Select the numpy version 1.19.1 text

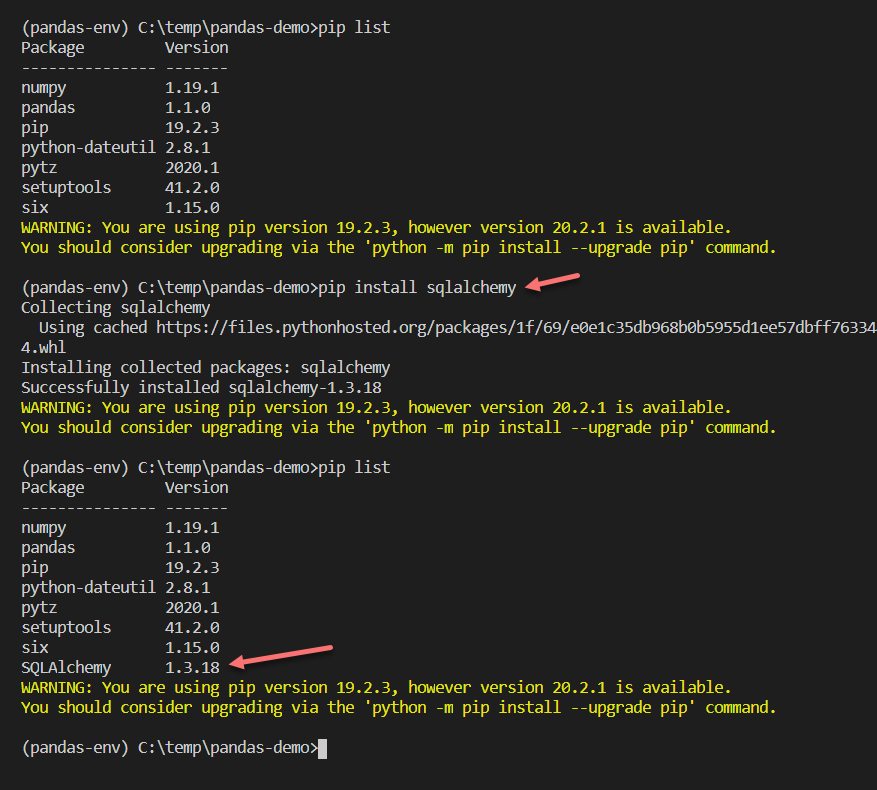[192, 87]
